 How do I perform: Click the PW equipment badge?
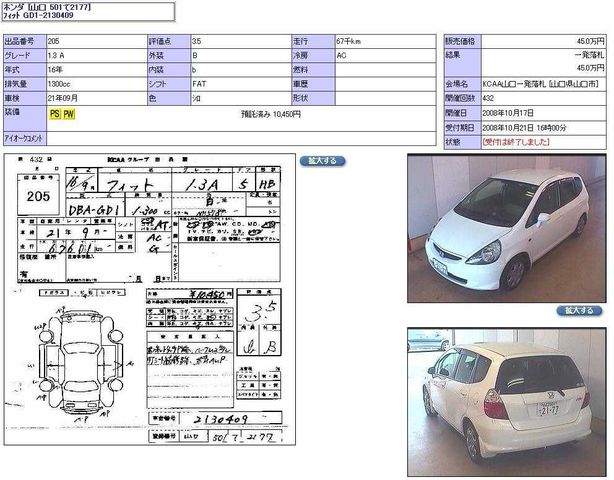[69, 114]
